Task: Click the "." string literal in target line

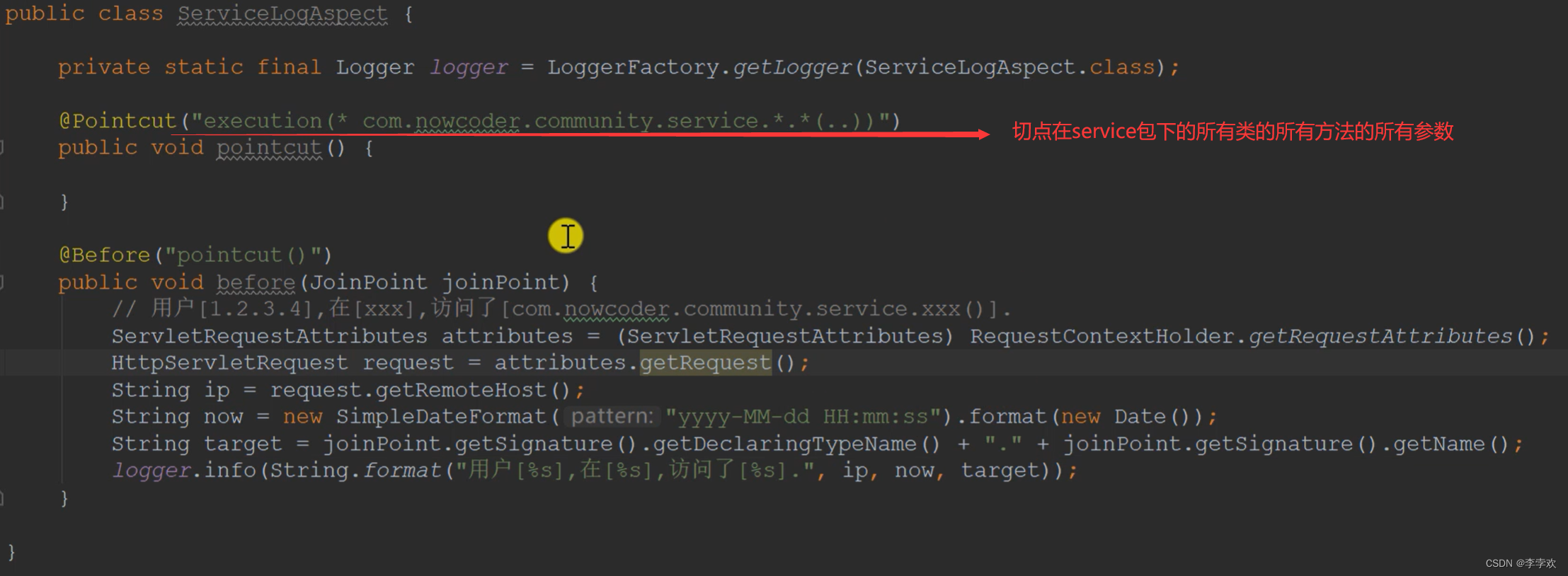Action: [x=1003, y=444]
